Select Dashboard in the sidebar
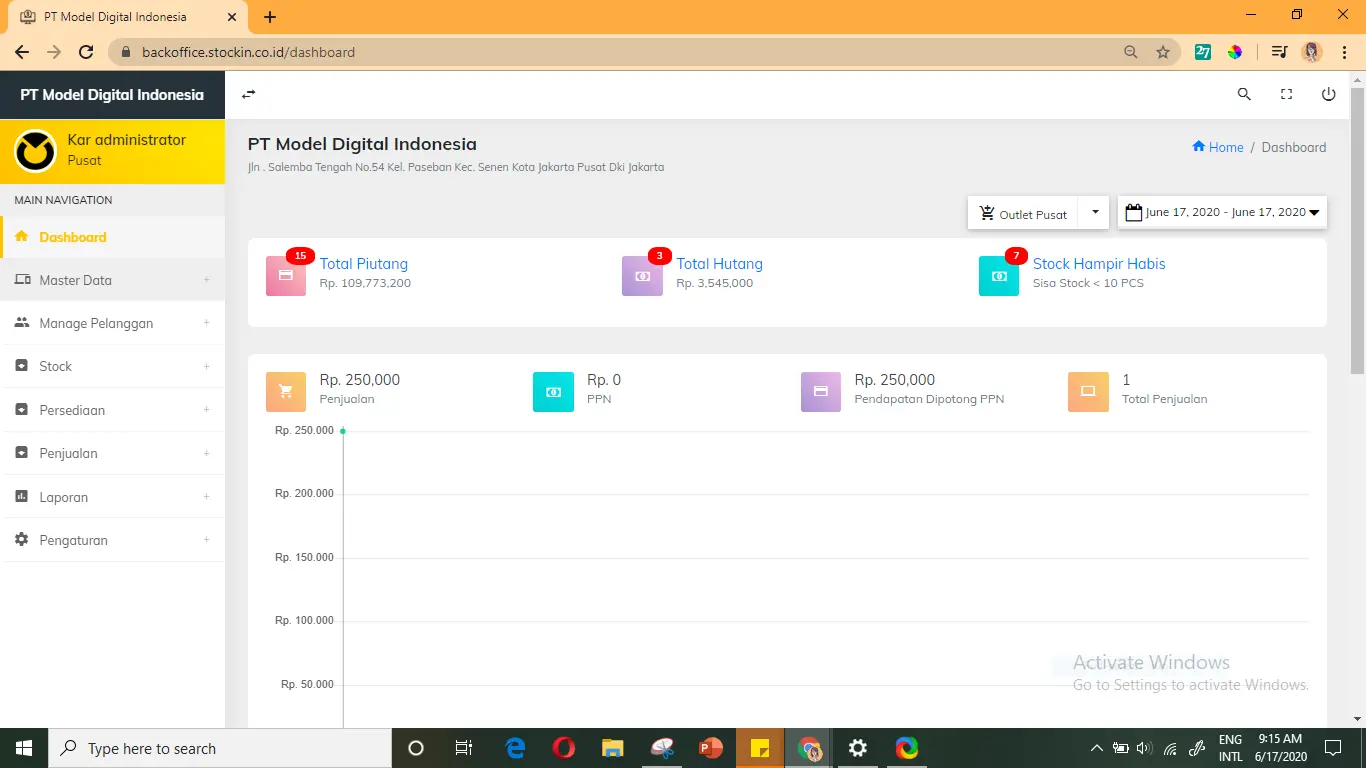The width and height of the screenshot is (1366, 768). (112, 237)
